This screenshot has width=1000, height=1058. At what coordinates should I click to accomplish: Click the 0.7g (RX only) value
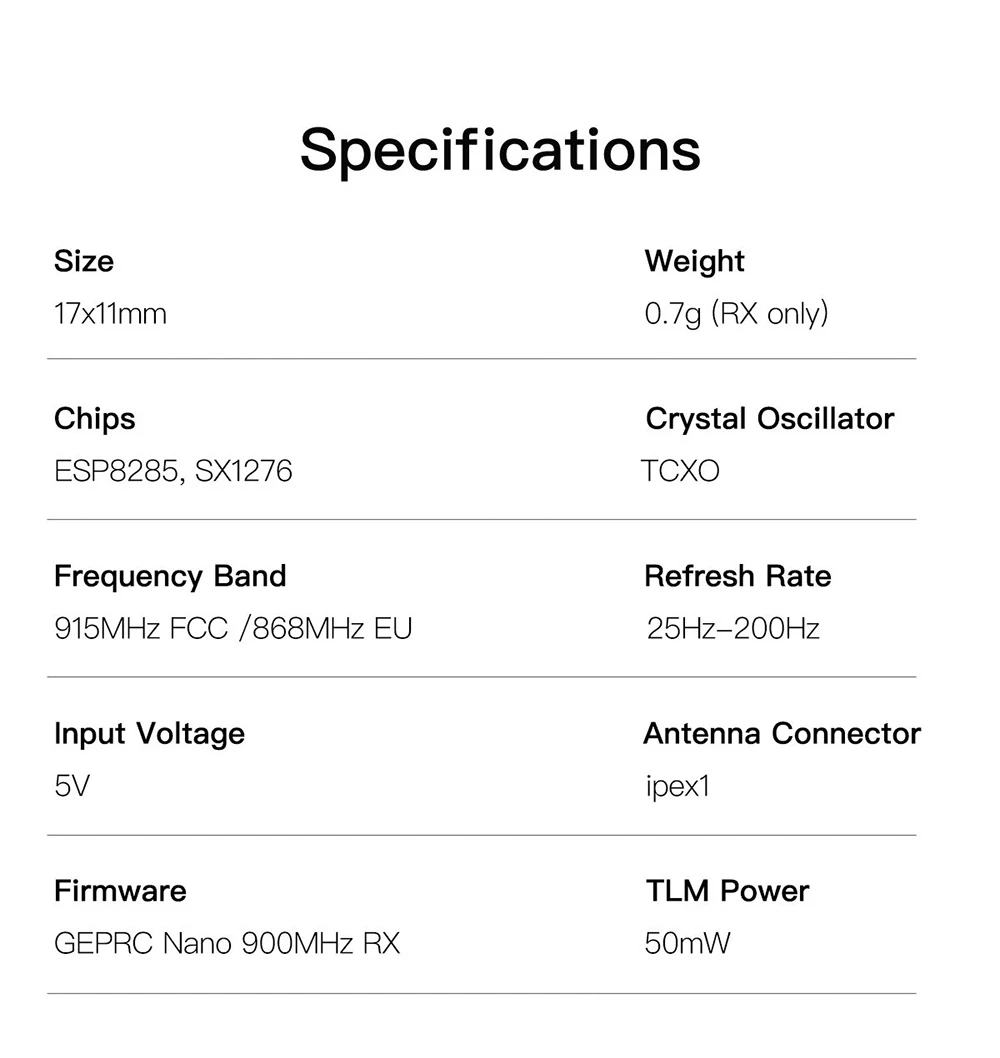click(x=737, y=314)
